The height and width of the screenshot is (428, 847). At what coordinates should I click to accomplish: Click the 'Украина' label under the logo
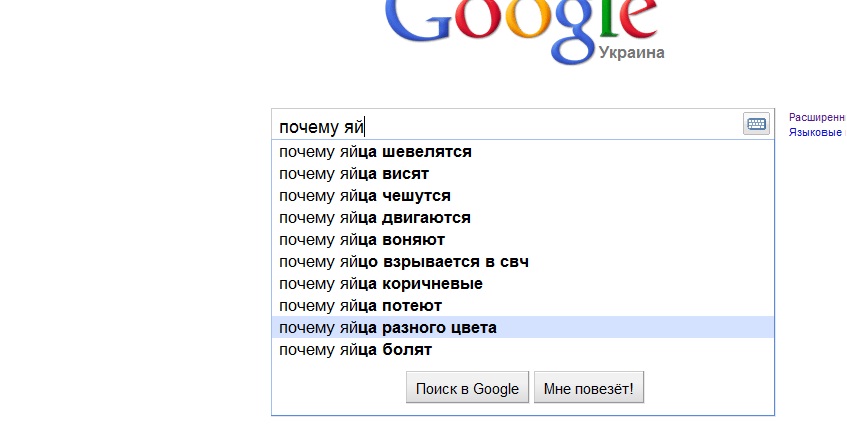click(x=631, y=53)
